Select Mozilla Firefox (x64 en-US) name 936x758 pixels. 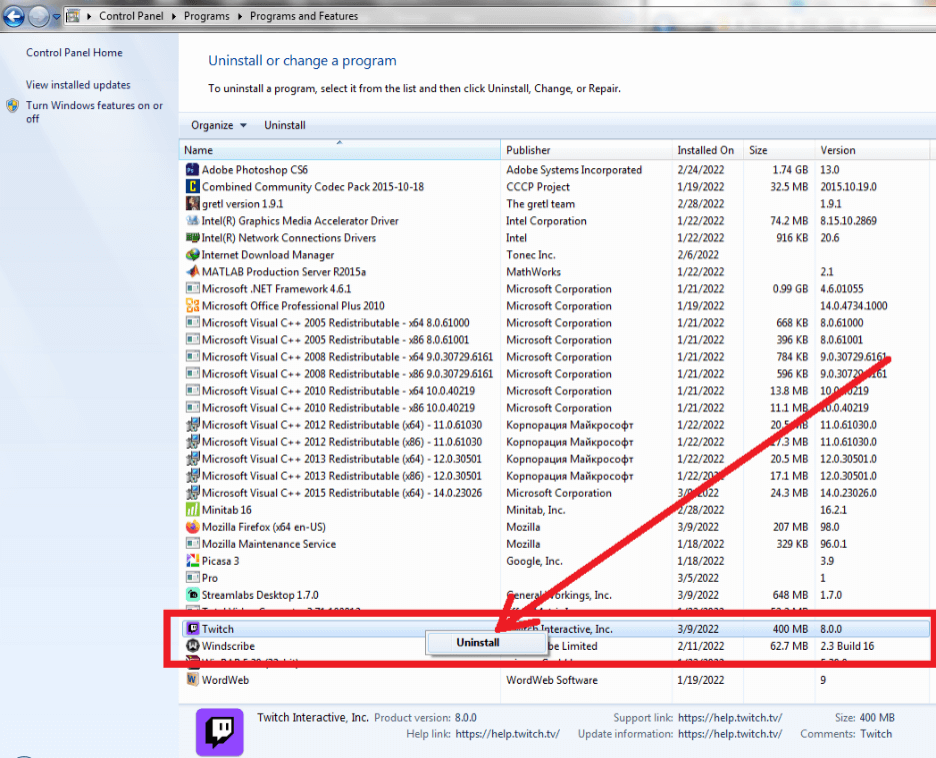pos(264,527)
